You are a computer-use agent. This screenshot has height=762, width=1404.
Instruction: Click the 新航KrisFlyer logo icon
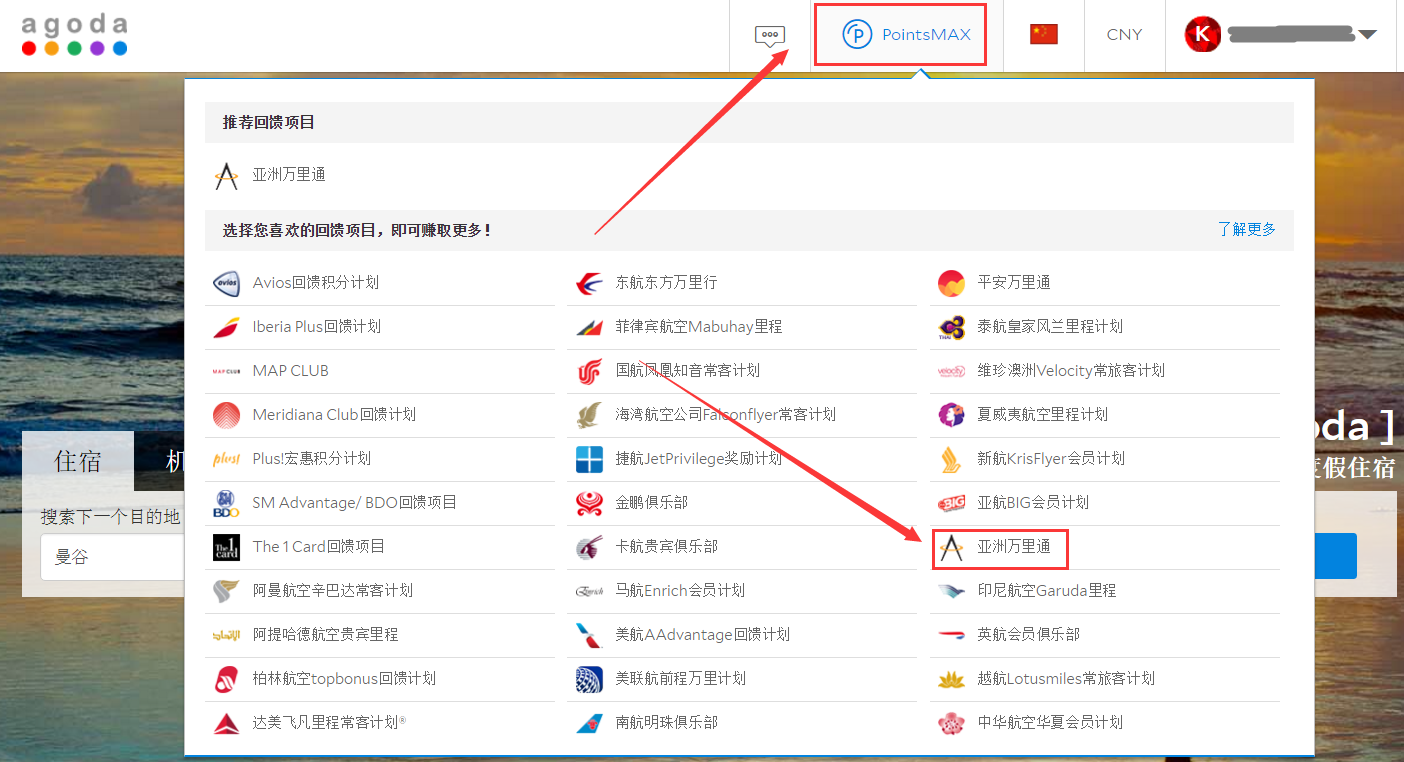tap(952, 459)
